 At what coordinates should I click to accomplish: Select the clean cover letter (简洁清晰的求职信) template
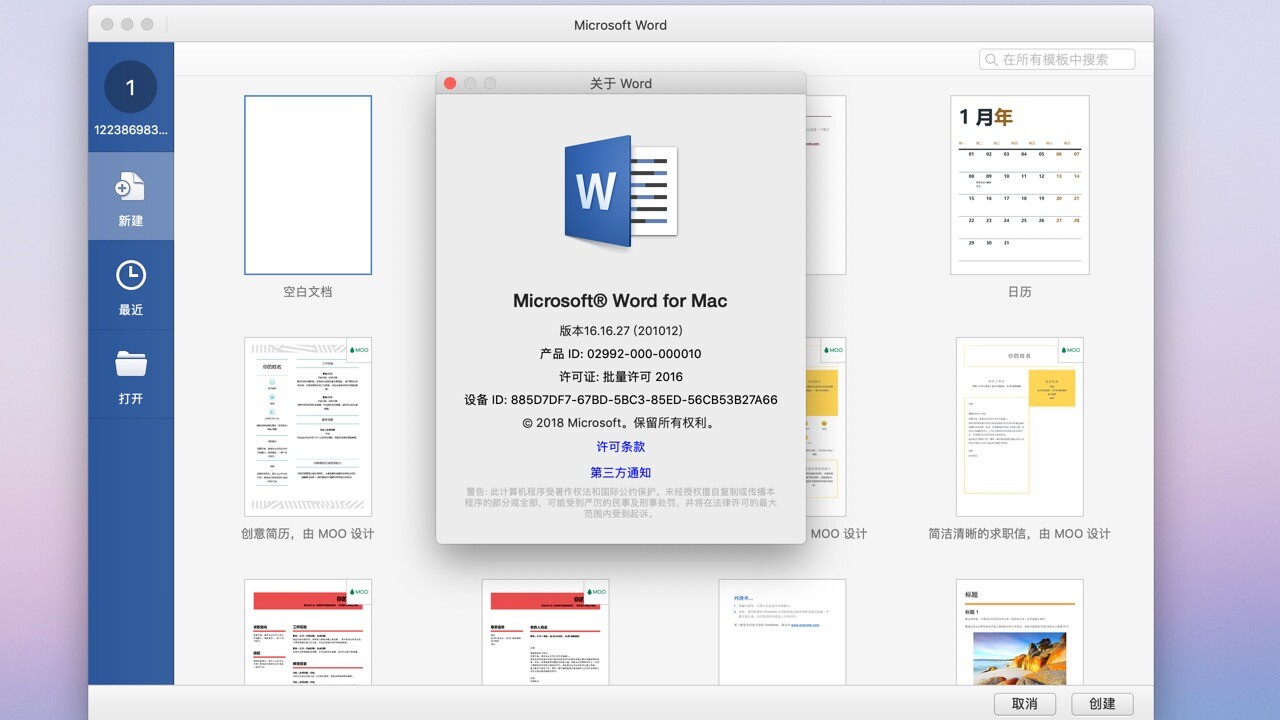coord(1019,427)
